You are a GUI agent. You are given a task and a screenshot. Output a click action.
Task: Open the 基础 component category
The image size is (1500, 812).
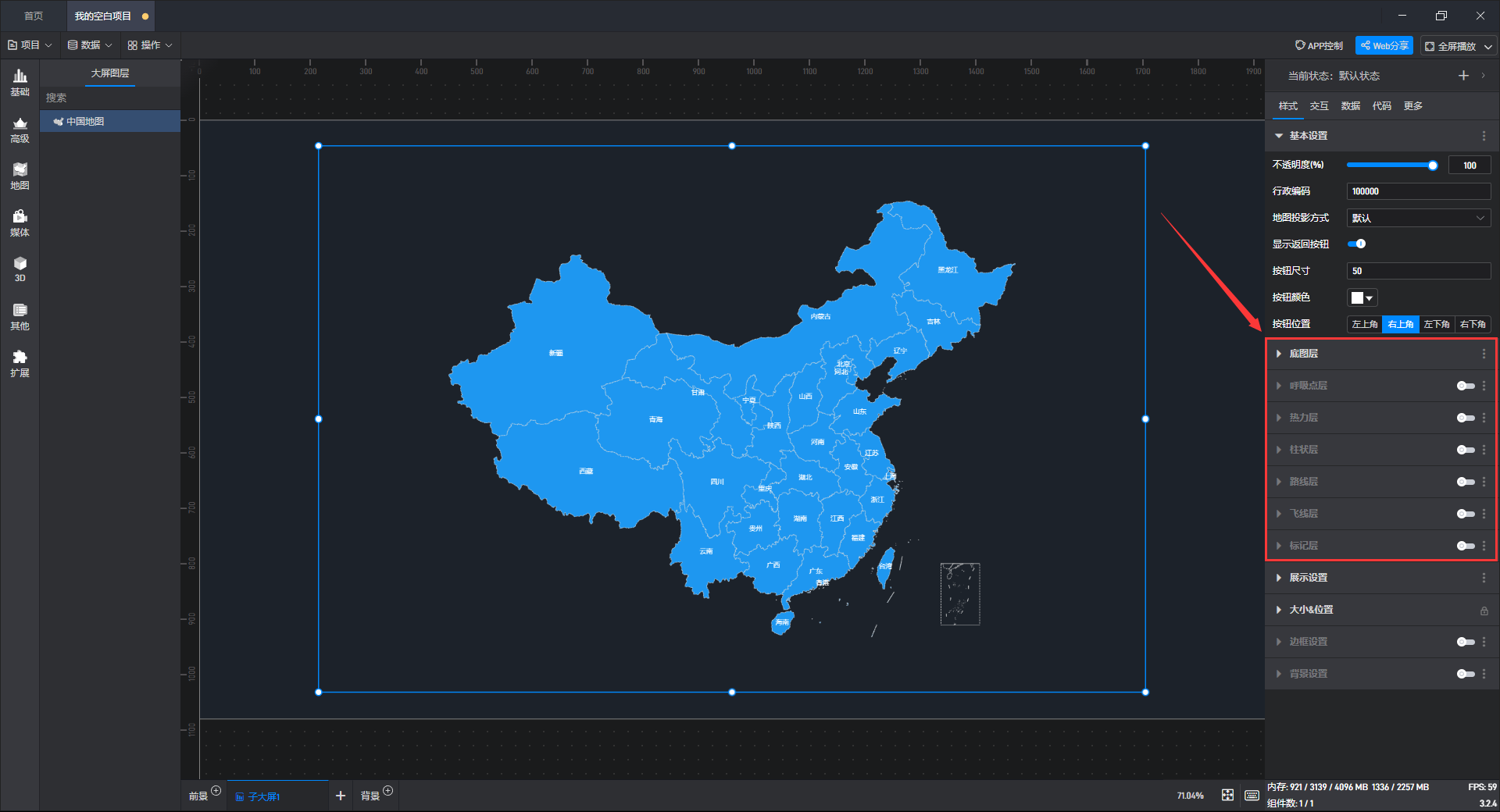(20, 83)
